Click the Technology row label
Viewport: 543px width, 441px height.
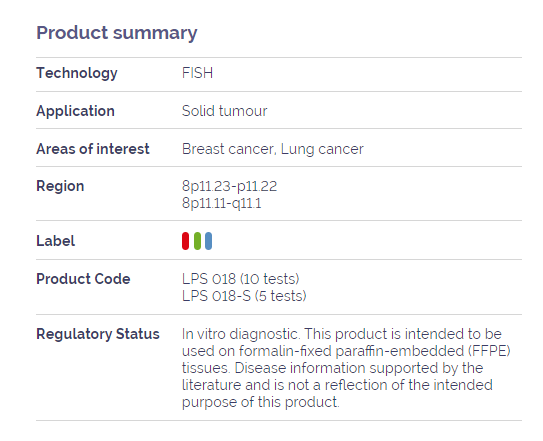[77, 73]
